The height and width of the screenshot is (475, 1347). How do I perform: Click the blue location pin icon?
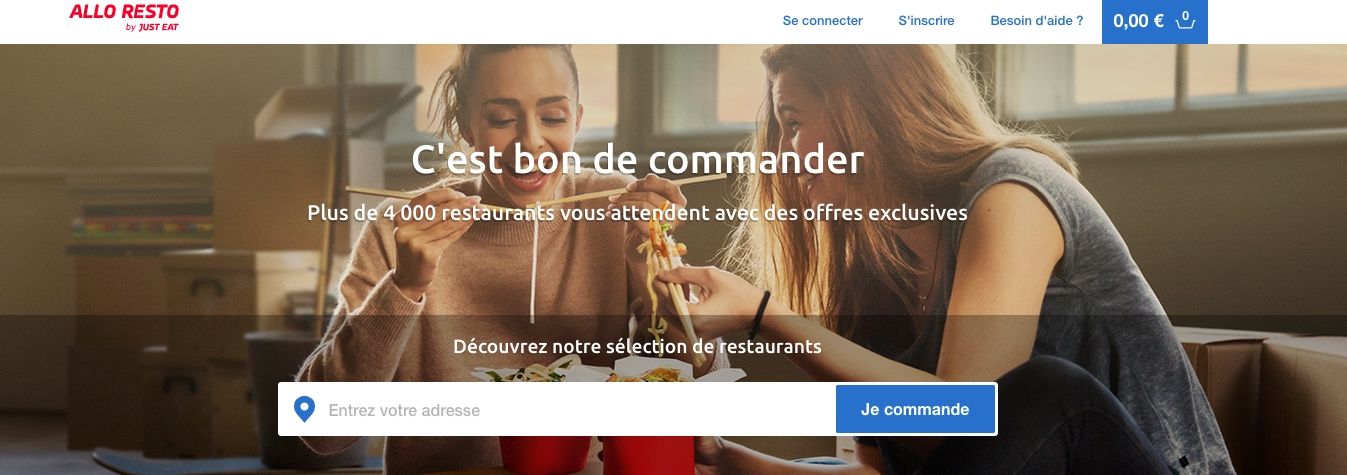pyautogui.click(x=304, y=409)
